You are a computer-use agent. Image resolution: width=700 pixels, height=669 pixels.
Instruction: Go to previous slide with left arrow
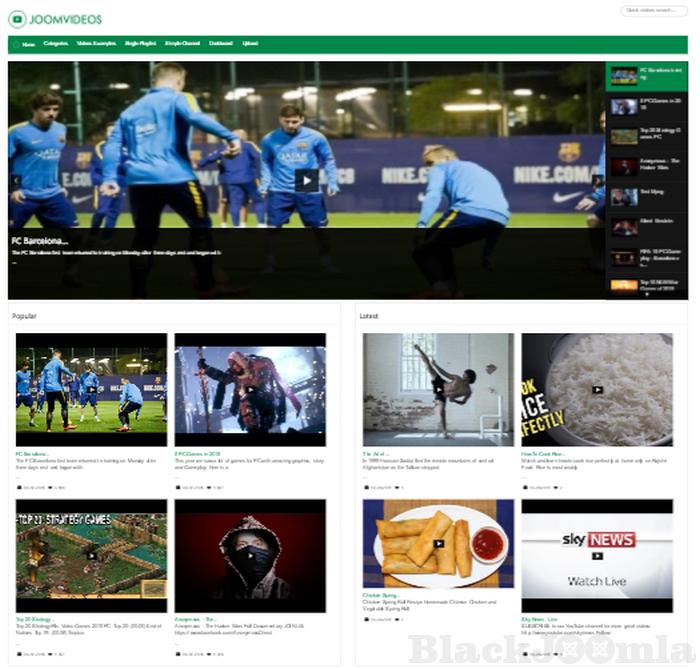15,180
